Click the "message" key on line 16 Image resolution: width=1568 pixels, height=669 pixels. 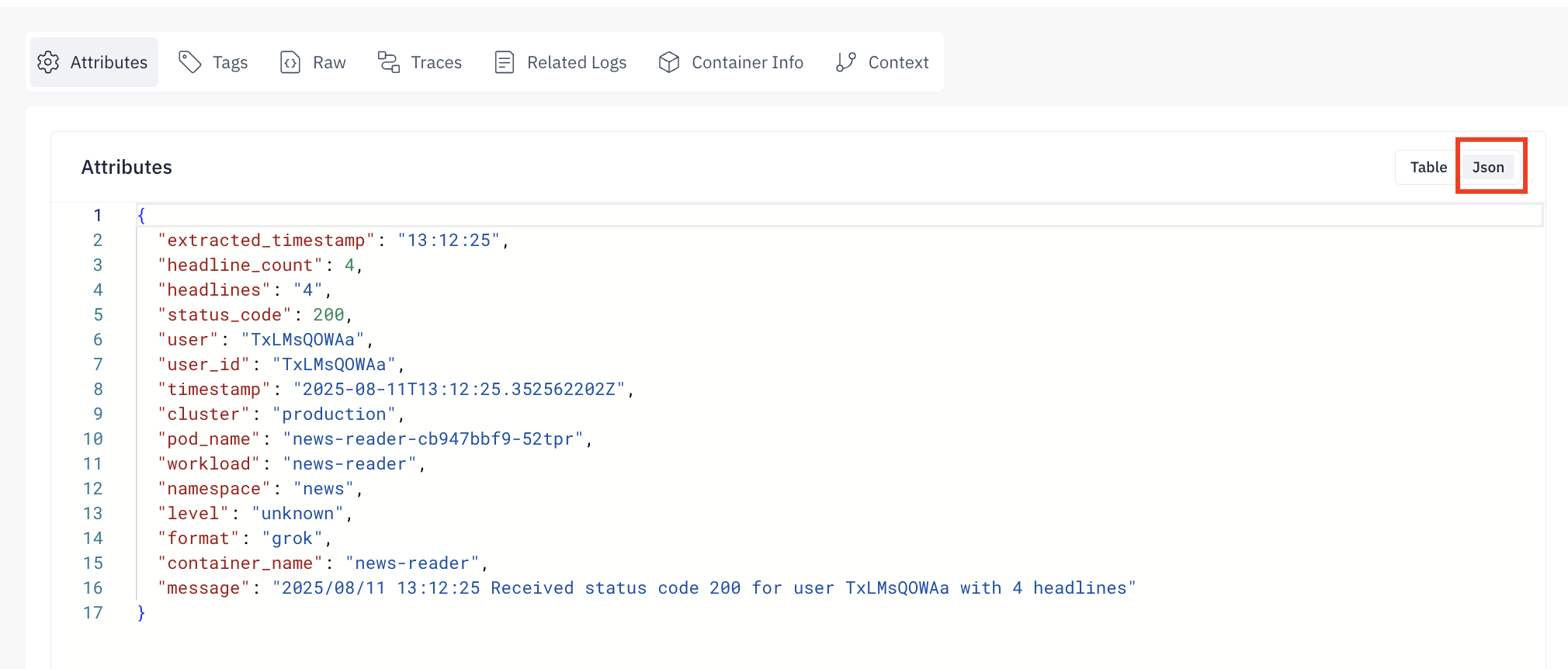(203, 588)
